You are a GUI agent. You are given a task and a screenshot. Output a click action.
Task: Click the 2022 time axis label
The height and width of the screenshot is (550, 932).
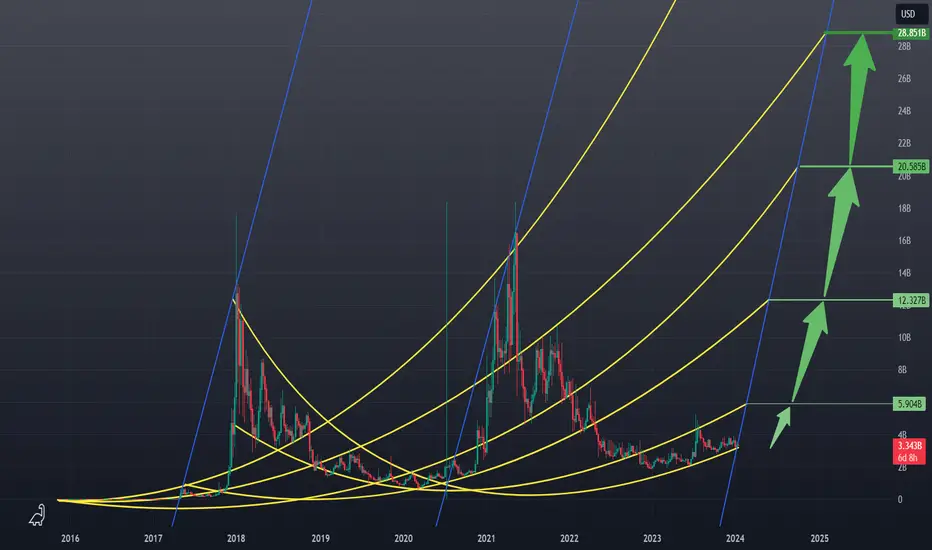tap(569, 539)
